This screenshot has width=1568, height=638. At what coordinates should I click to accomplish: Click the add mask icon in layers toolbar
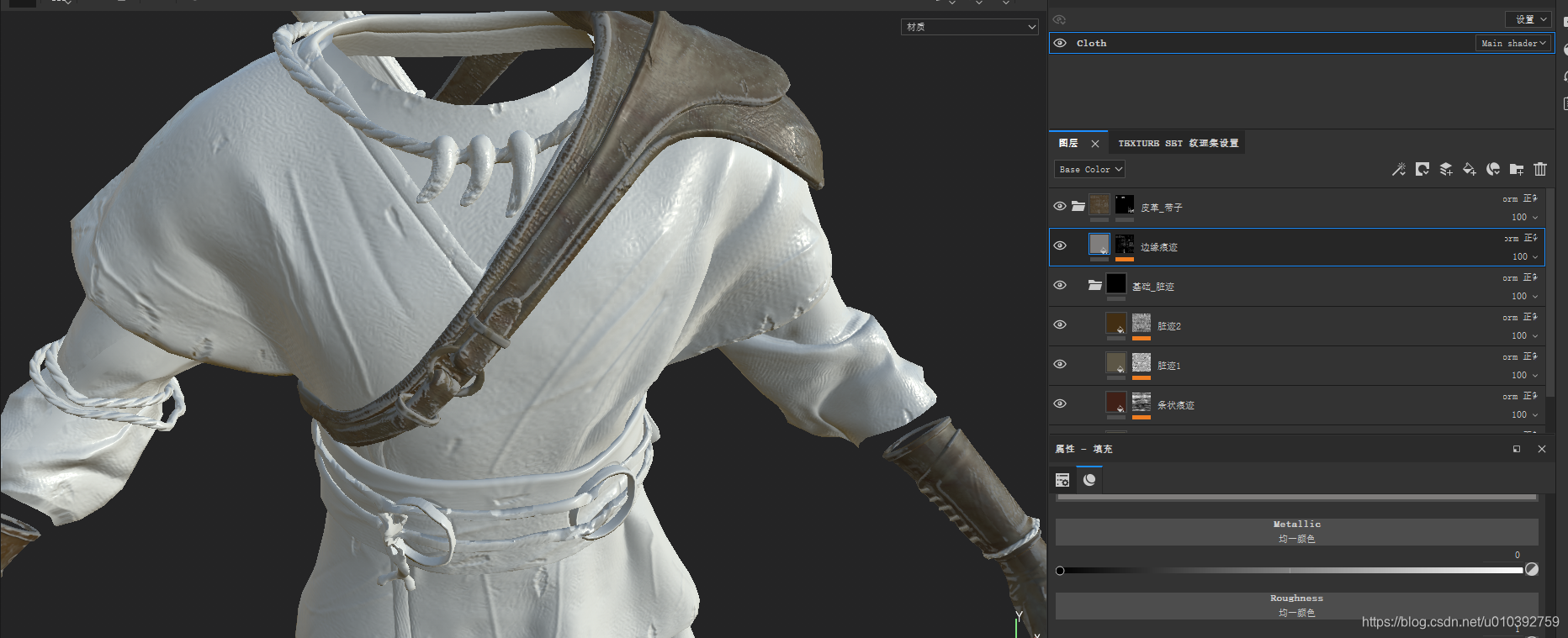(x=1422, y=169)
